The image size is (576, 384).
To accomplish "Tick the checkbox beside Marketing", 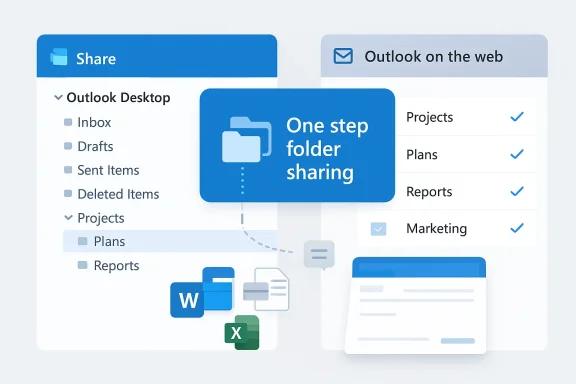I will pos(378,229).
